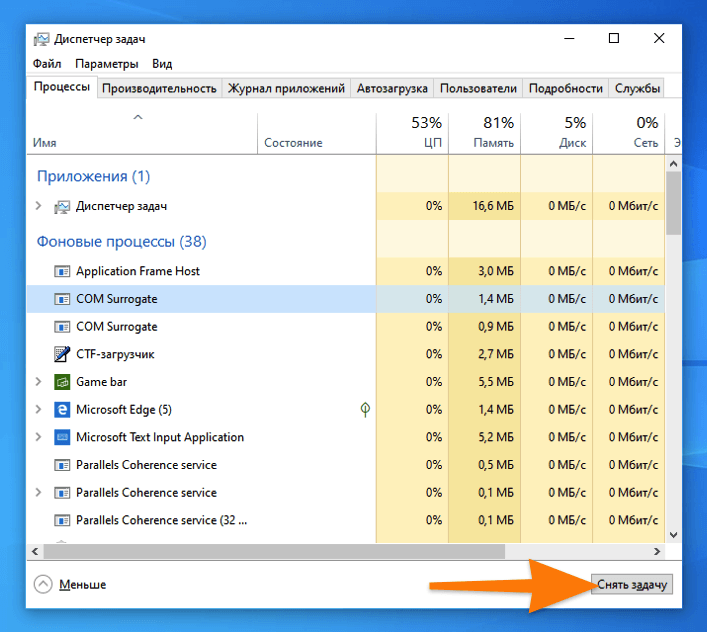Click the sort arrow above Имя column
707x632 pixels.
pos(138,117)
